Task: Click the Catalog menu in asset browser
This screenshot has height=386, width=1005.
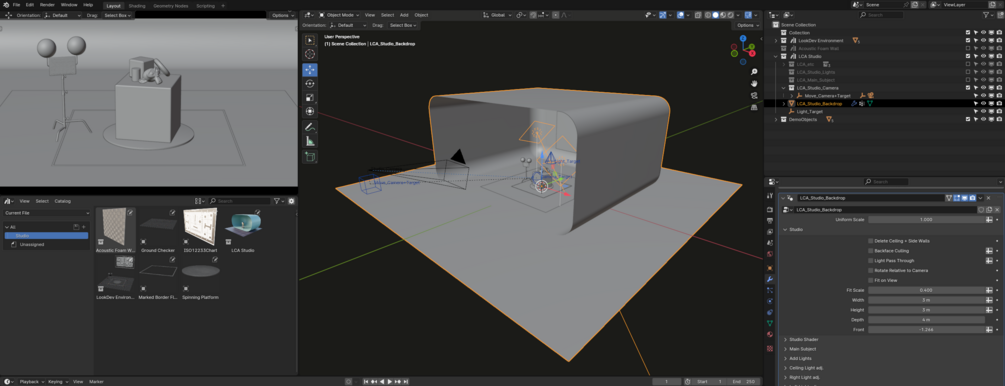Action: coord(63,201)
